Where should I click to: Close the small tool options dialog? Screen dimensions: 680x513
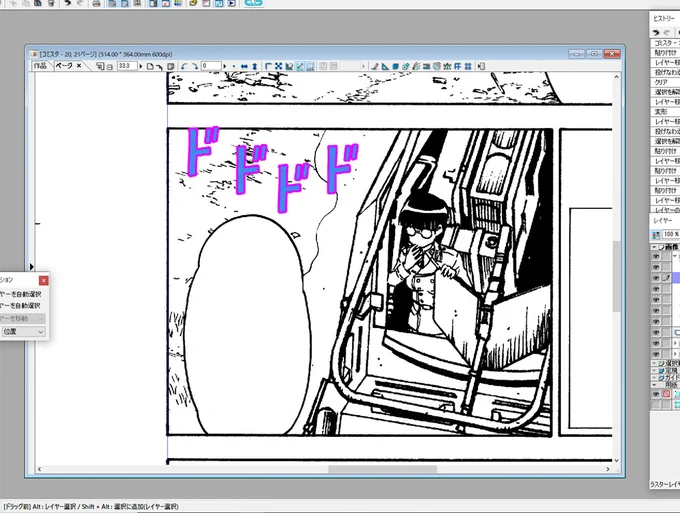pyautogui.click(x=44, y=281)
